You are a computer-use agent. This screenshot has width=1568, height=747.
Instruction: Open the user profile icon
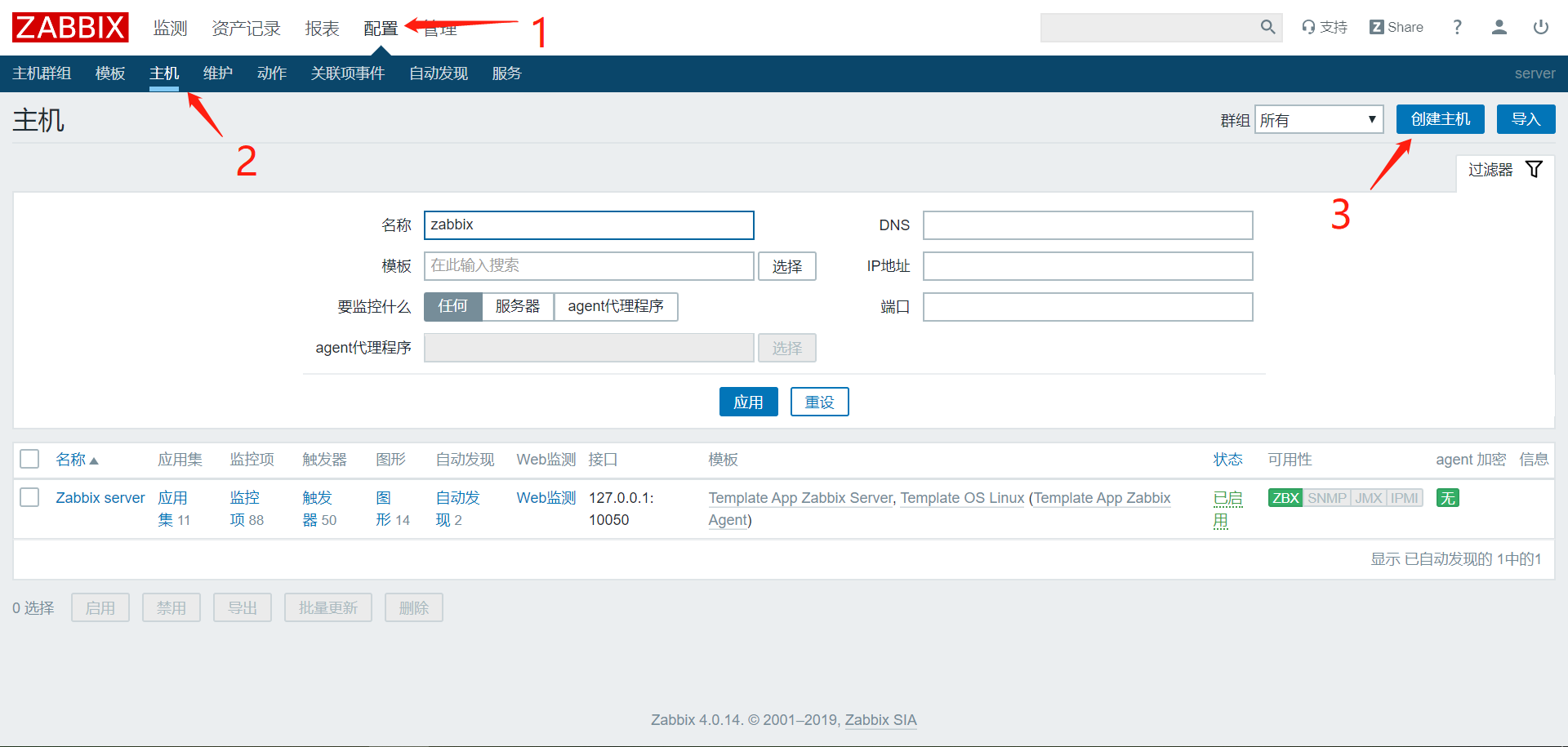1499,27
